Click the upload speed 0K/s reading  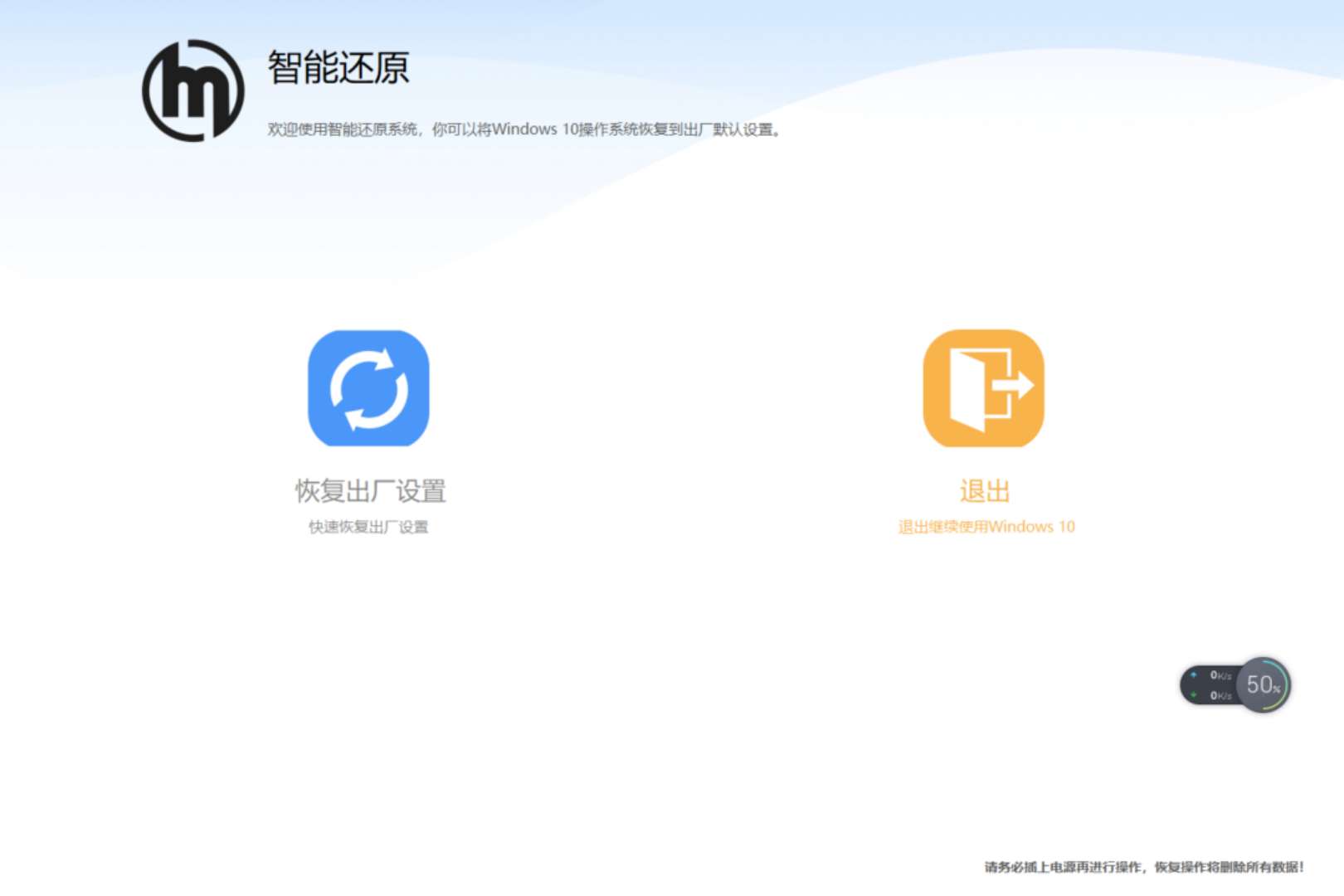pos(1220,675)
